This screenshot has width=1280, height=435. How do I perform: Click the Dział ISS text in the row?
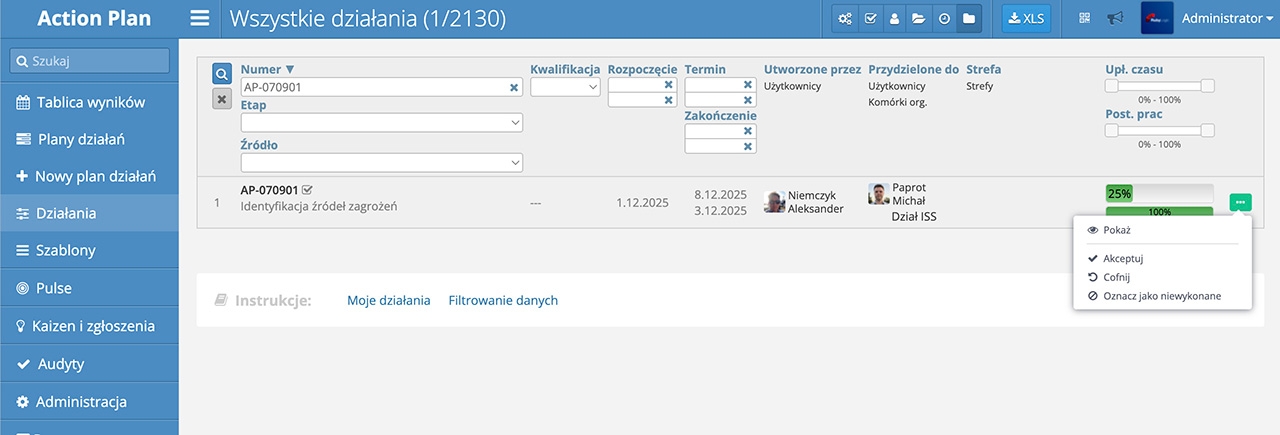(x=914, y=216)
